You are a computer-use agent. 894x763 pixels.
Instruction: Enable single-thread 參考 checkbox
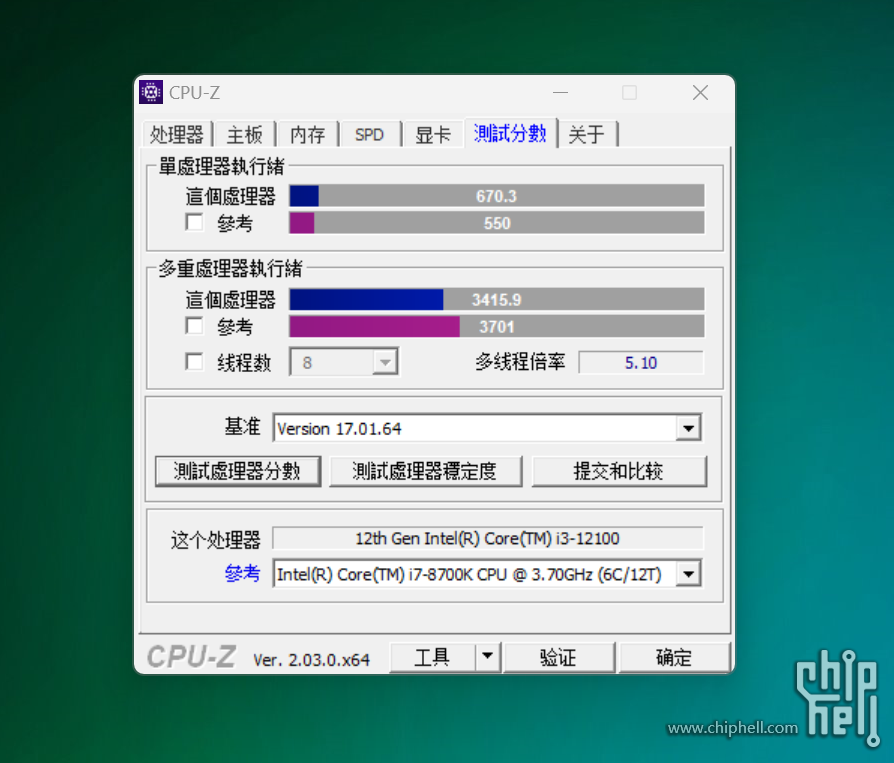point(194,222)
